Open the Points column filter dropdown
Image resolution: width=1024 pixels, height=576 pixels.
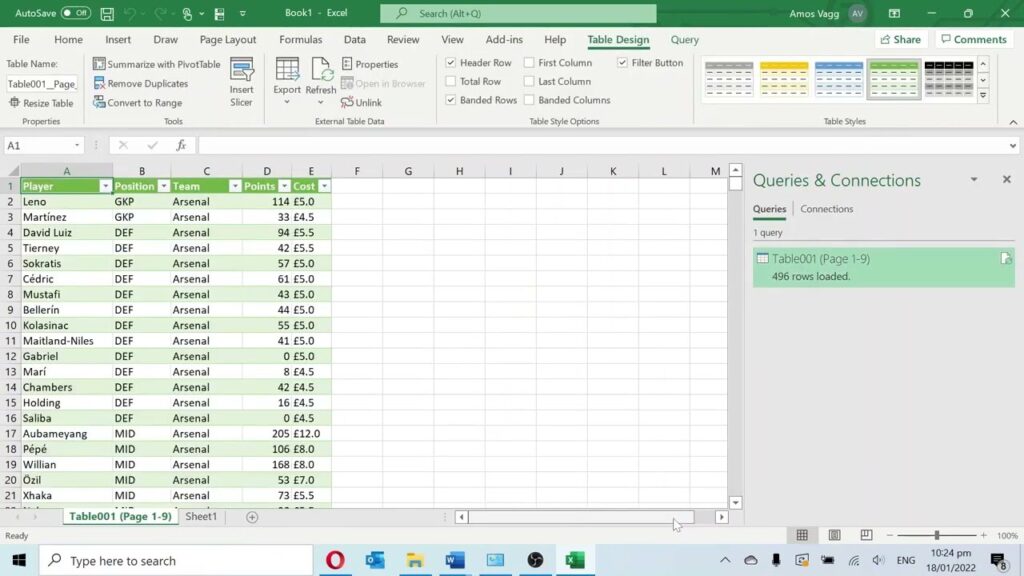[x=284, y=187]
